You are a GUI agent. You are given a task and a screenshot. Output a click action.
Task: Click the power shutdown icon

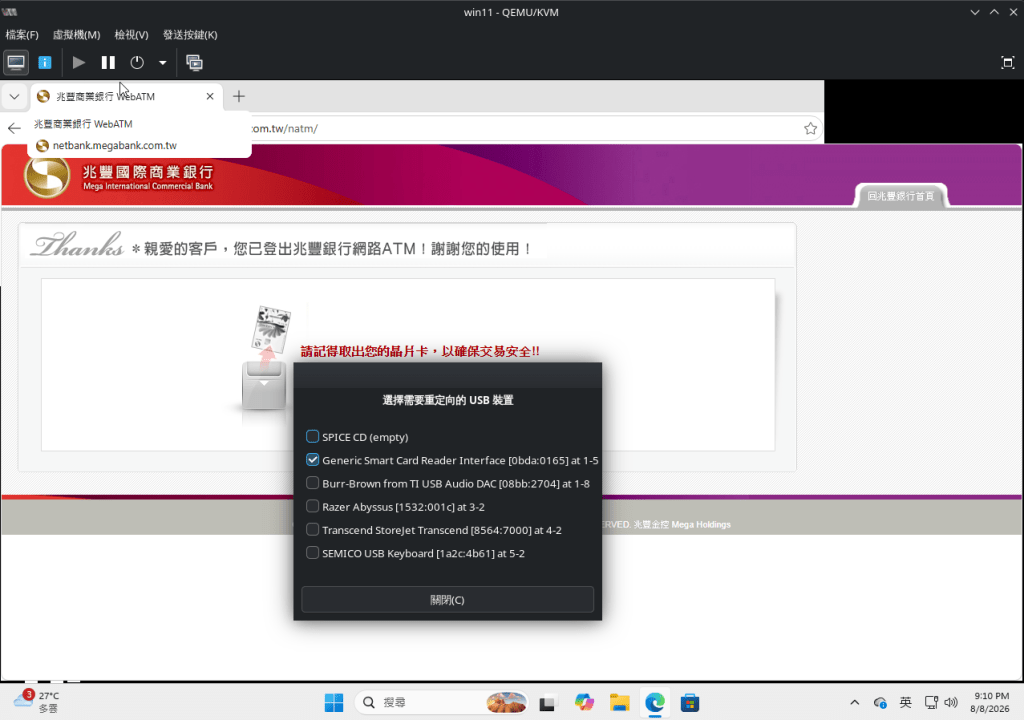137,63
